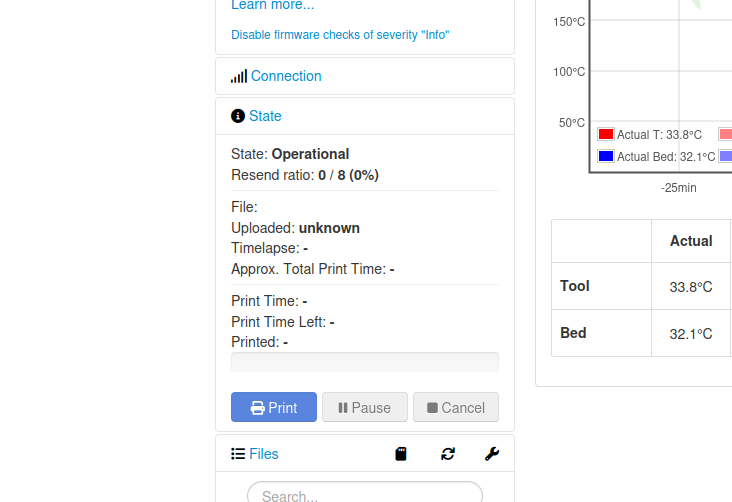Click the light blue Target Bed legend swatch
The width and height of the screenshot is (732, 502).
(725, 156)
